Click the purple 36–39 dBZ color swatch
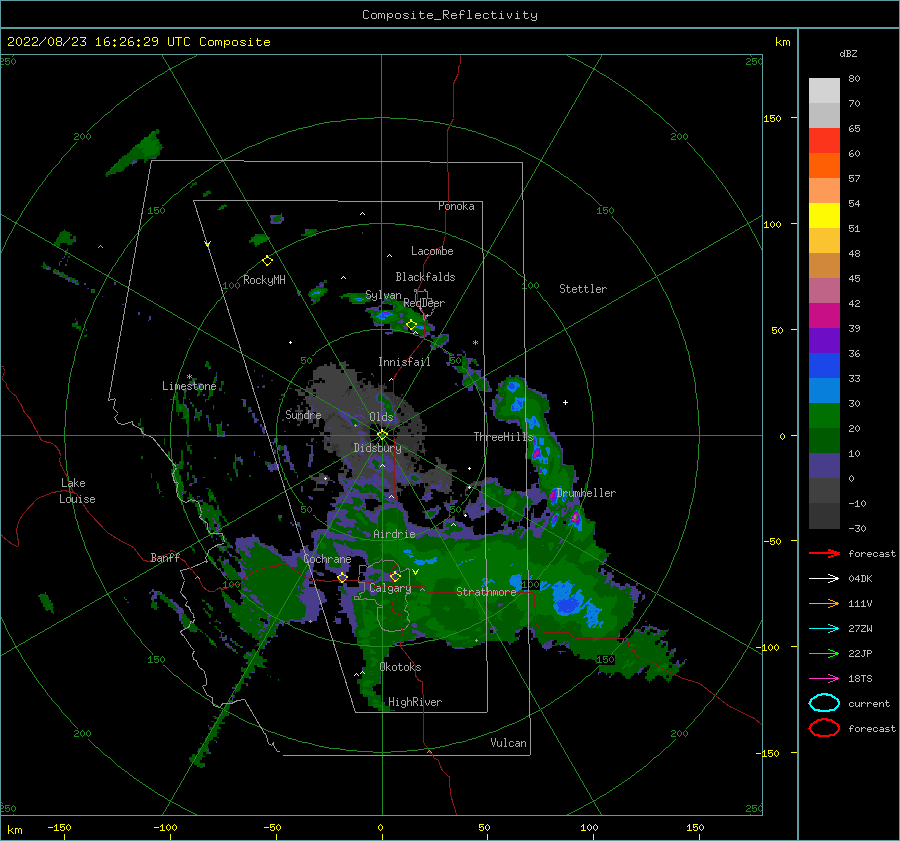Screen dimensions: 900x841 [x=824, y=341]
